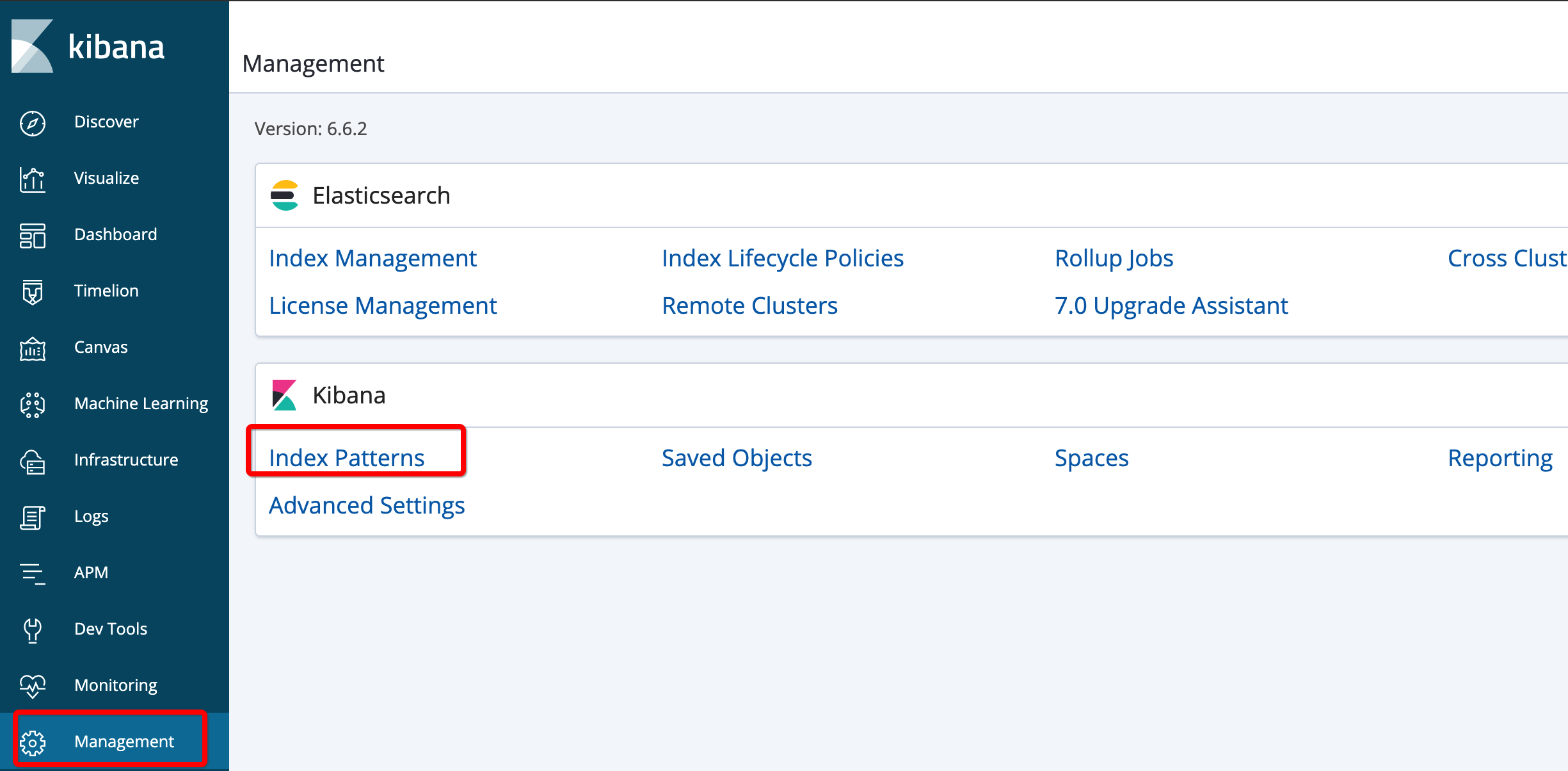Open the Remote Clusters link
The height and width of the screenshot is (771, 1568).
[749, 306]
